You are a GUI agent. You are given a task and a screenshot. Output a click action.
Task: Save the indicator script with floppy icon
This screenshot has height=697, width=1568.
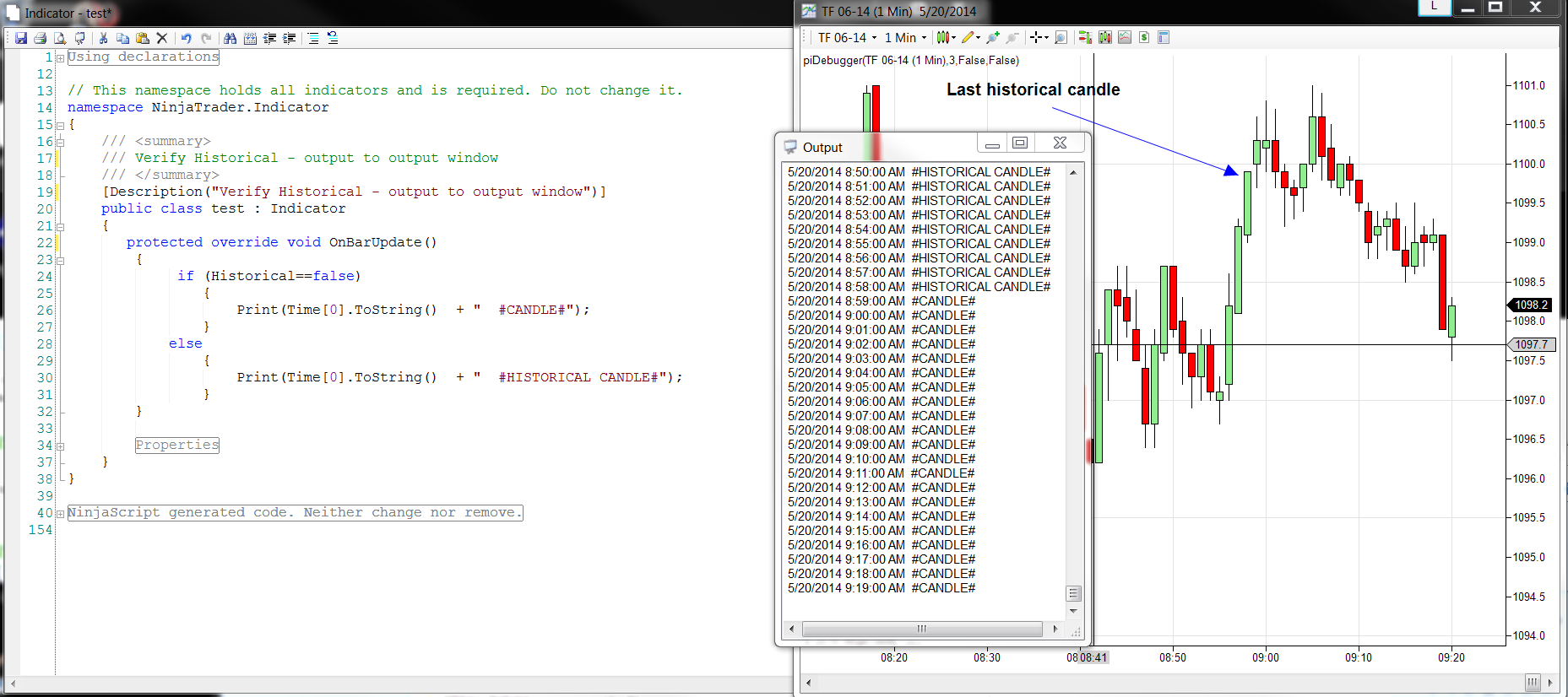click(21, 38)
